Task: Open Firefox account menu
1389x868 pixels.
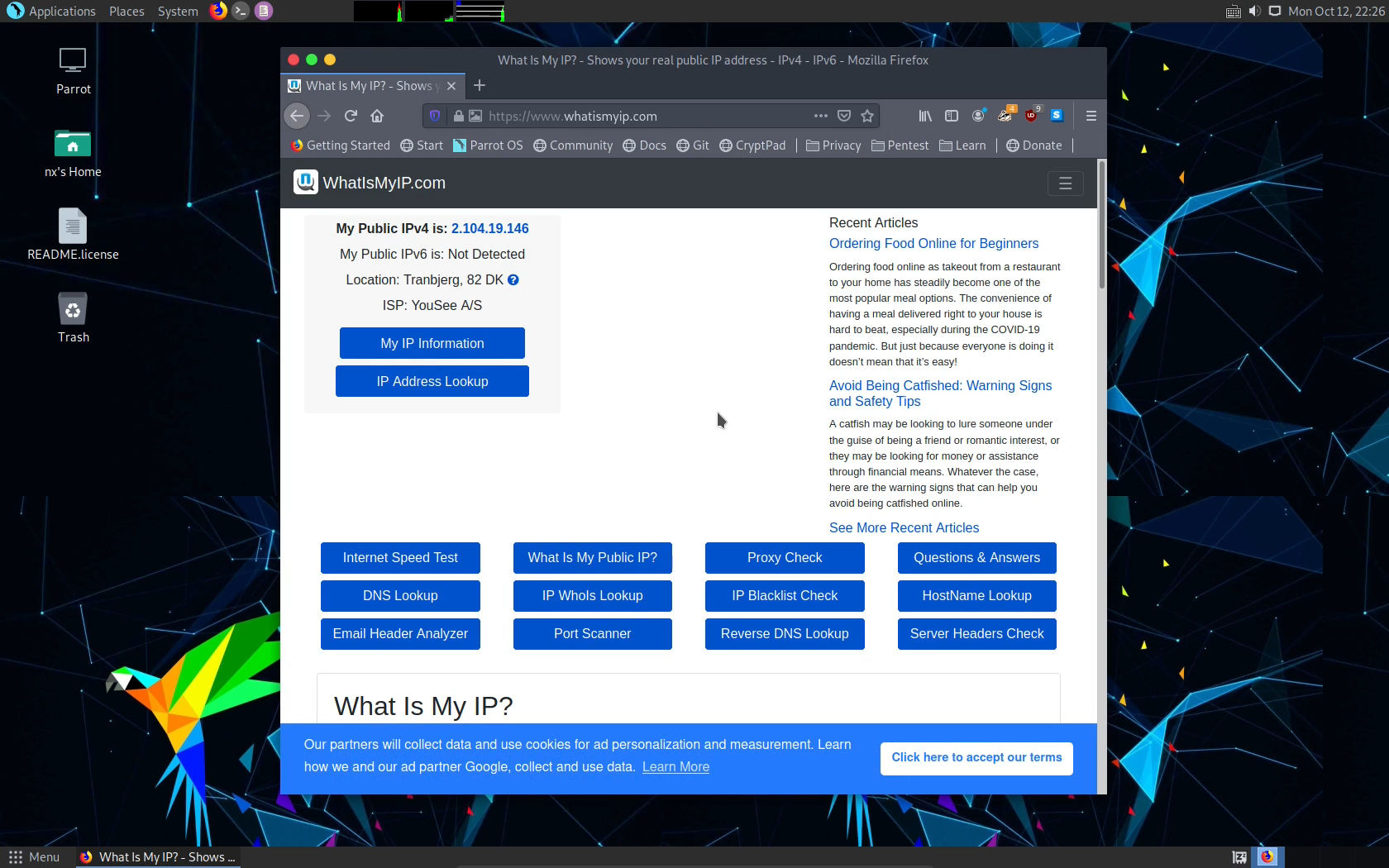Action: [978, 116]
